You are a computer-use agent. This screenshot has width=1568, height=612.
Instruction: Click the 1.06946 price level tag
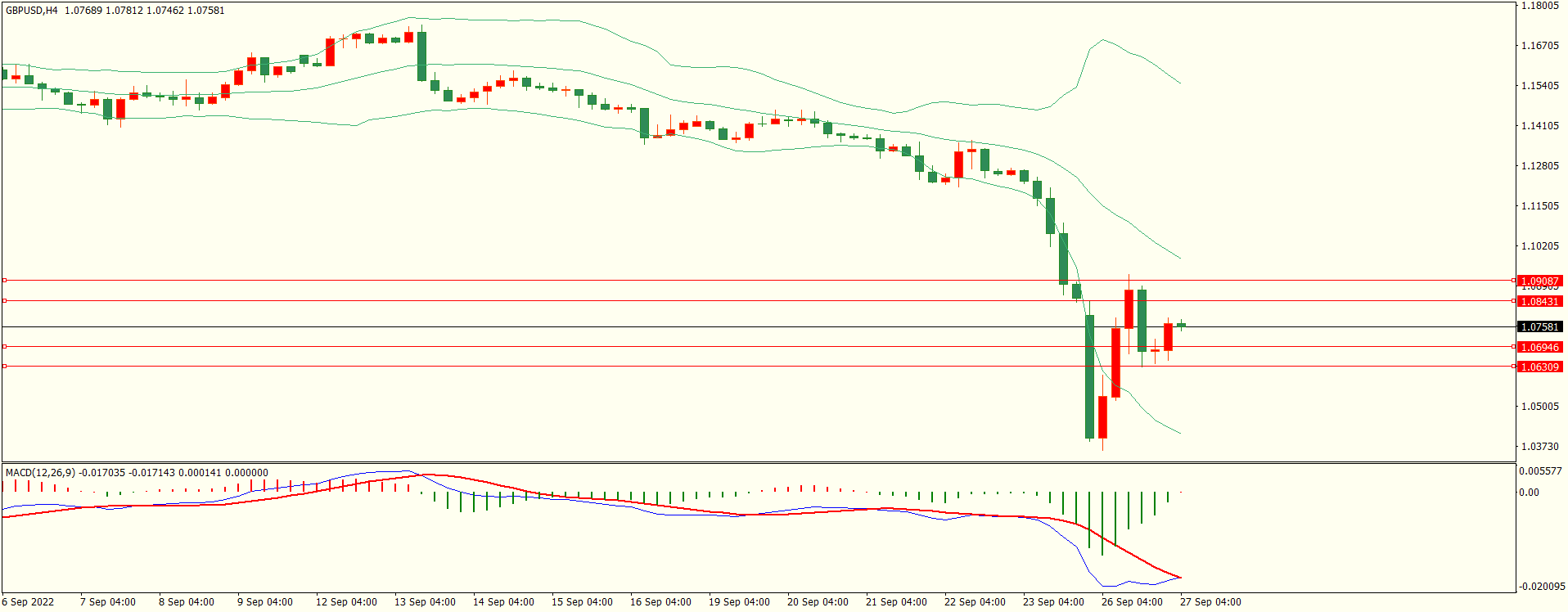(1539, 347)
